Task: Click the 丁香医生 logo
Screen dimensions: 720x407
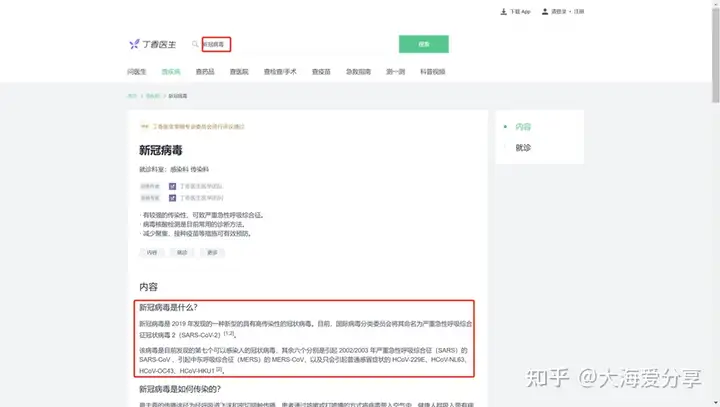Action: pos(152,44)
